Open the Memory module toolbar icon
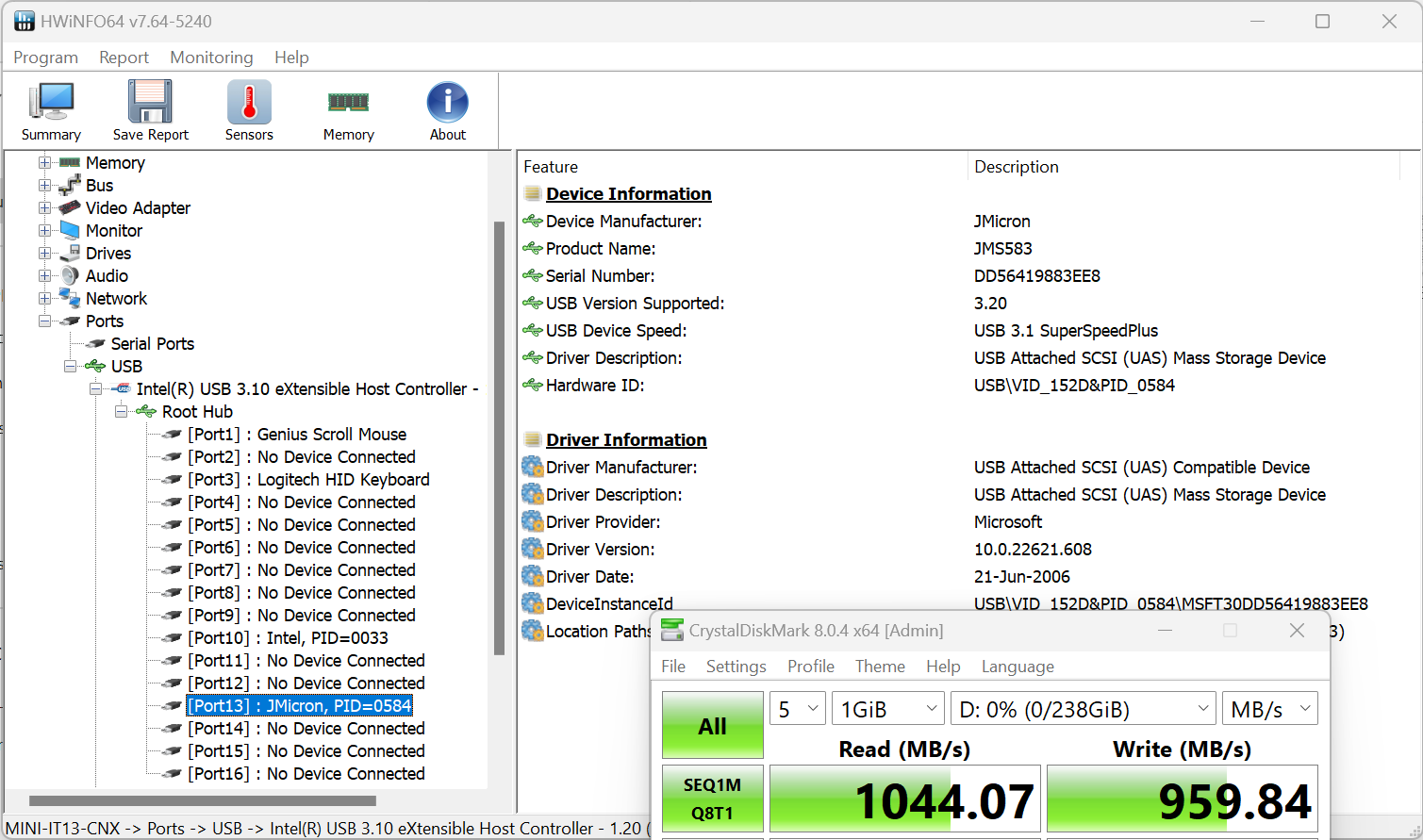Image resolution: width=1423 pixels, height=840 pixels. (x=348, y=102)
